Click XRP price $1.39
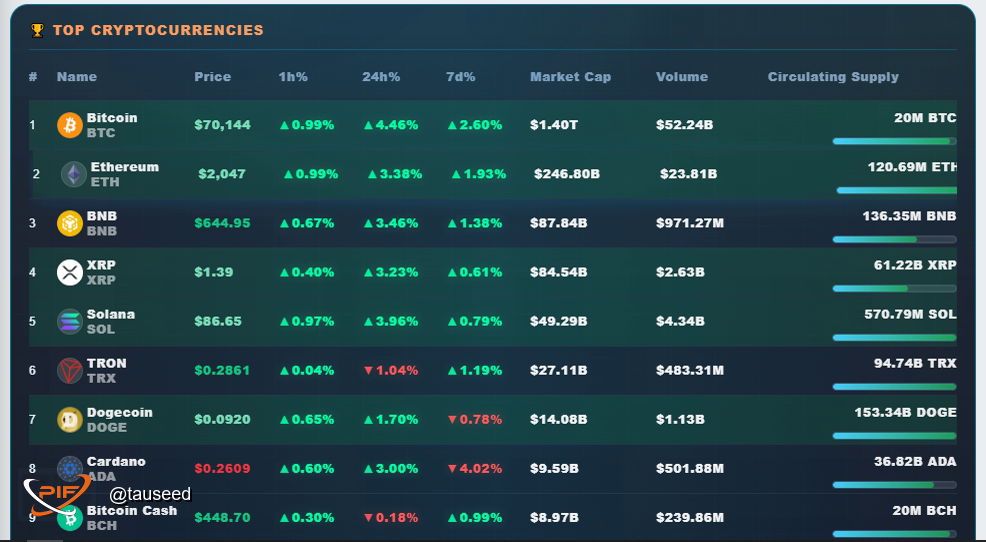Image resolution: width=986 pixels, height=542 pixels. [x=214, y=272]
